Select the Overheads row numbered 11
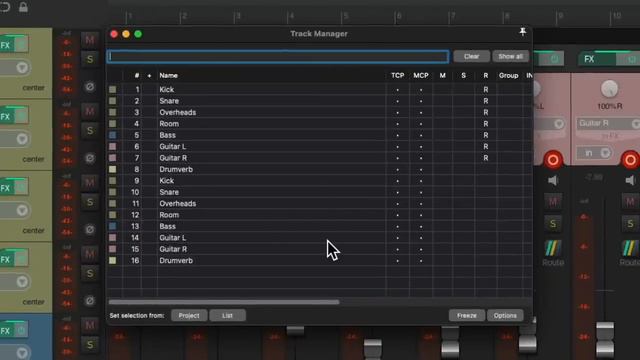The width and height of the screenshot is (640, 360). (x=319, y=204)
